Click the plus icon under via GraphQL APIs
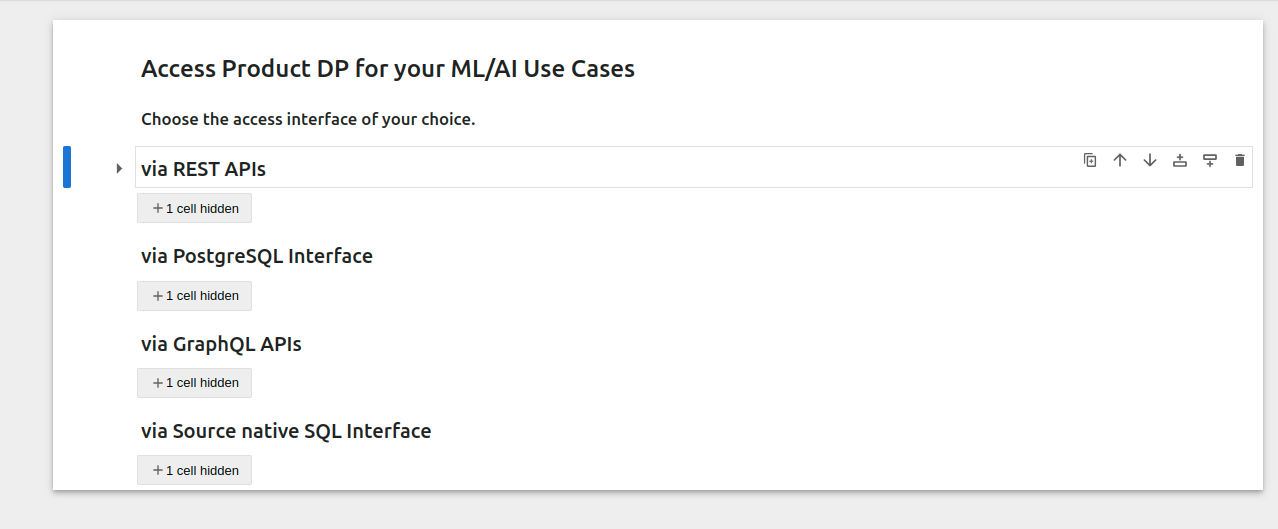Screen dimensions: 1278x529 click(157, 383)
